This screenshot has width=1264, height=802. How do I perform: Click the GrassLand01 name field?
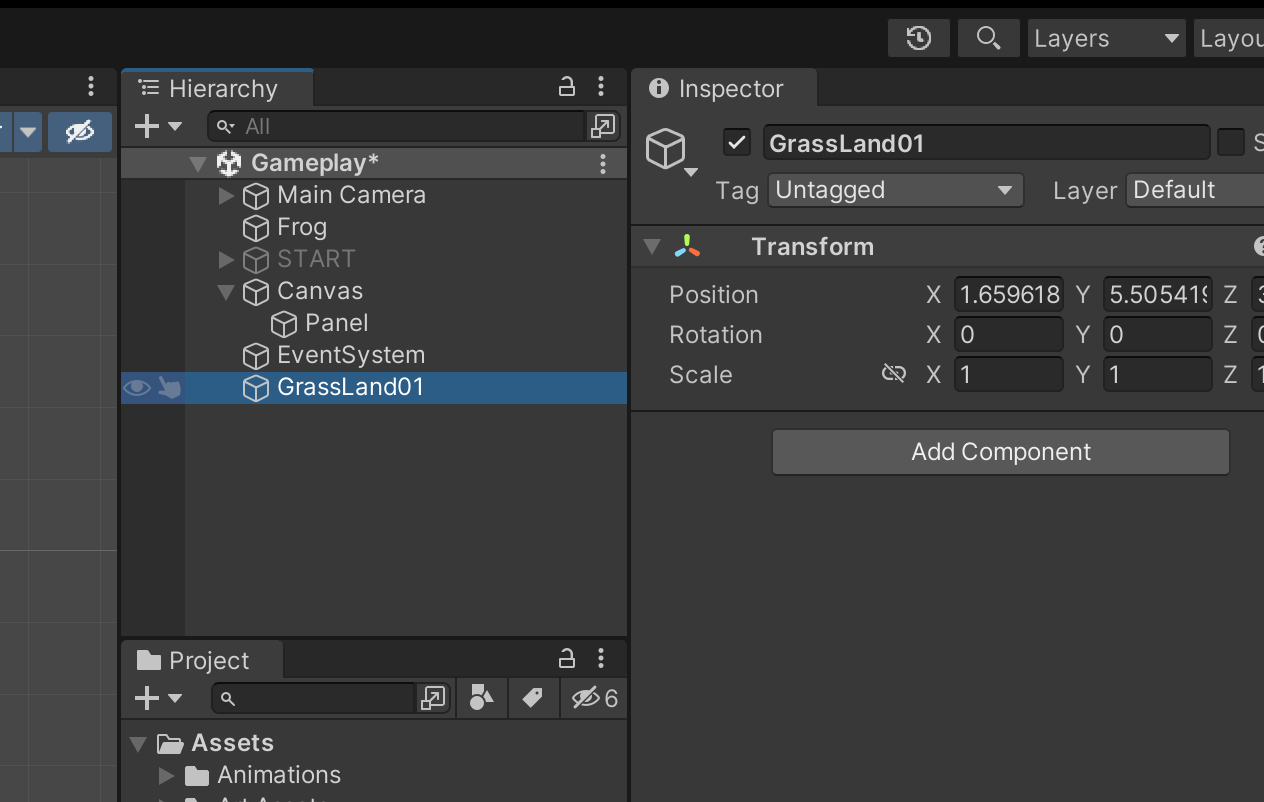coord(986,143)
